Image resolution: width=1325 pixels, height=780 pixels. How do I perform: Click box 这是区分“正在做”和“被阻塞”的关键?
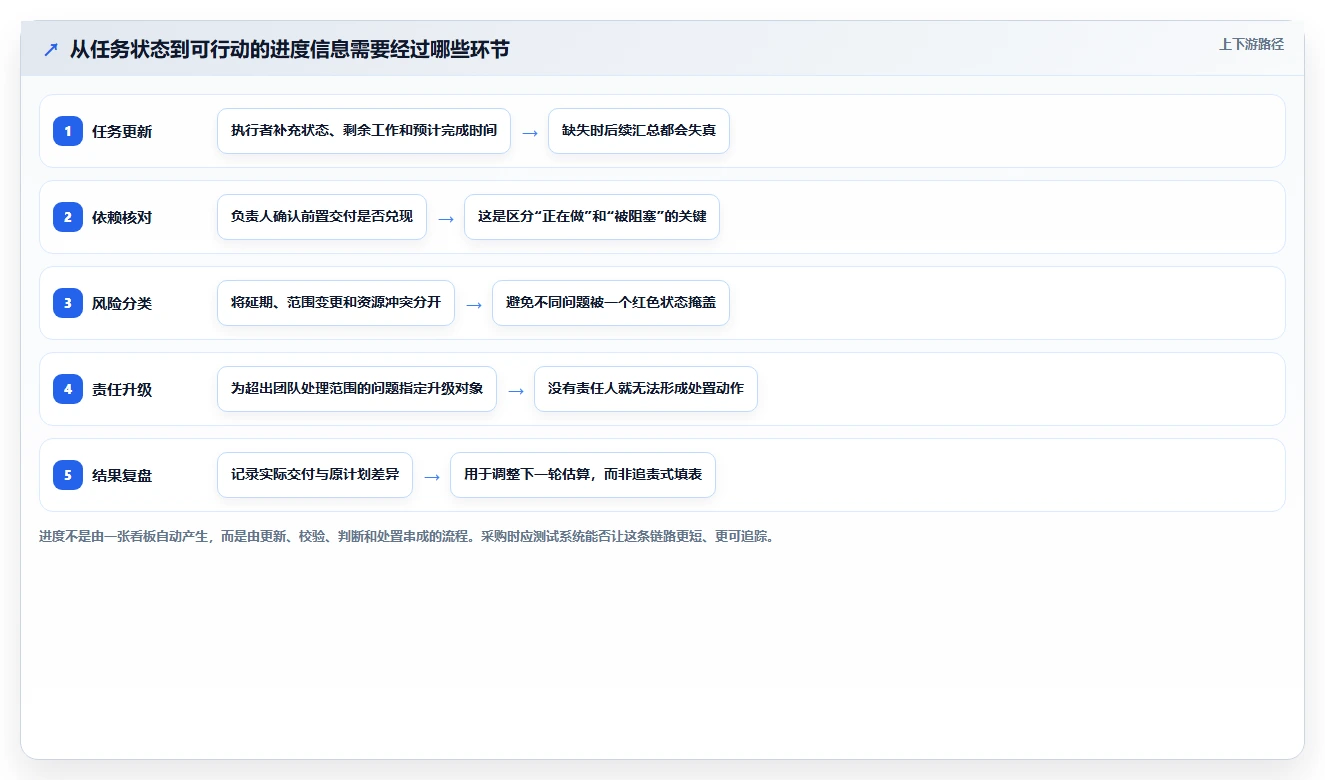[592, 217]
